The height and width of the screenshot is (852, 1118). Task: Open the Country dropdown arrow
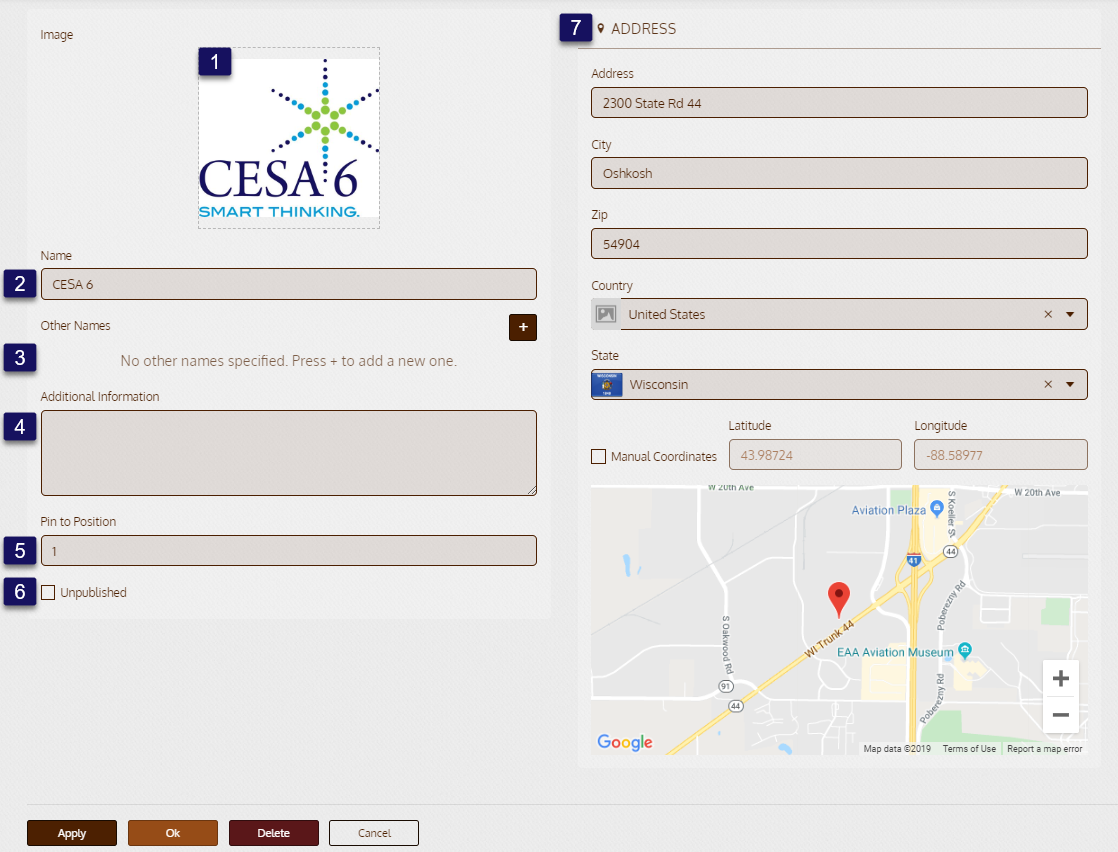click(1070, 314)
